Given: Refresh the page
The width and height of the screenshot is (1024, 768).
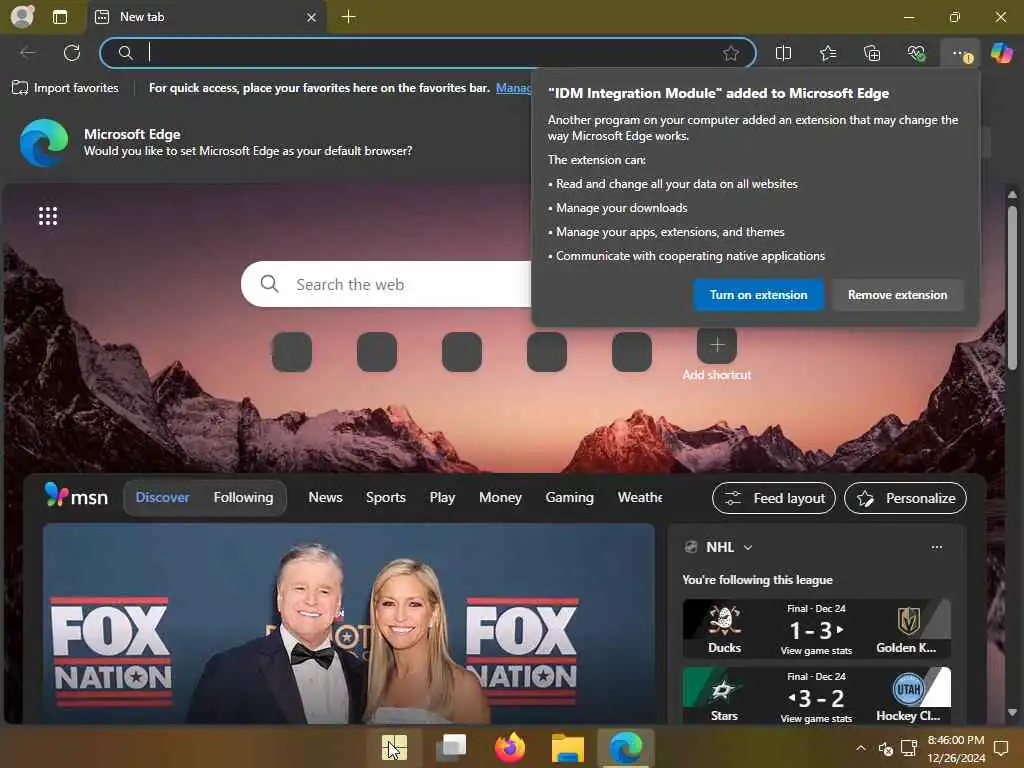Looking at the screenshot, I should (72, 52).
